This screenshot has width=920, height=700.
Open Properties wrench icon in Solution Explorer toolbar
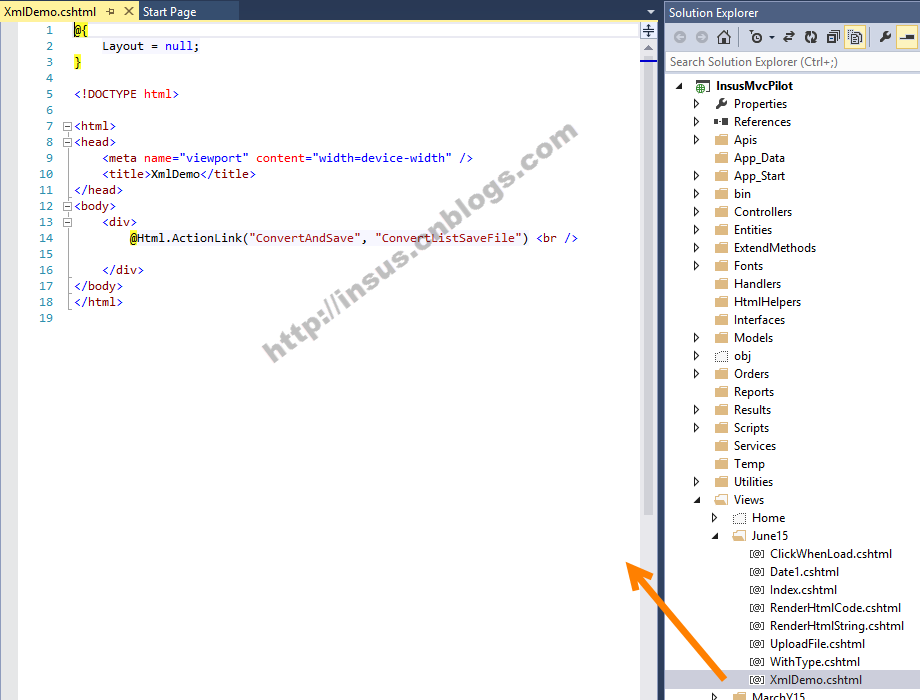(885, 37)
